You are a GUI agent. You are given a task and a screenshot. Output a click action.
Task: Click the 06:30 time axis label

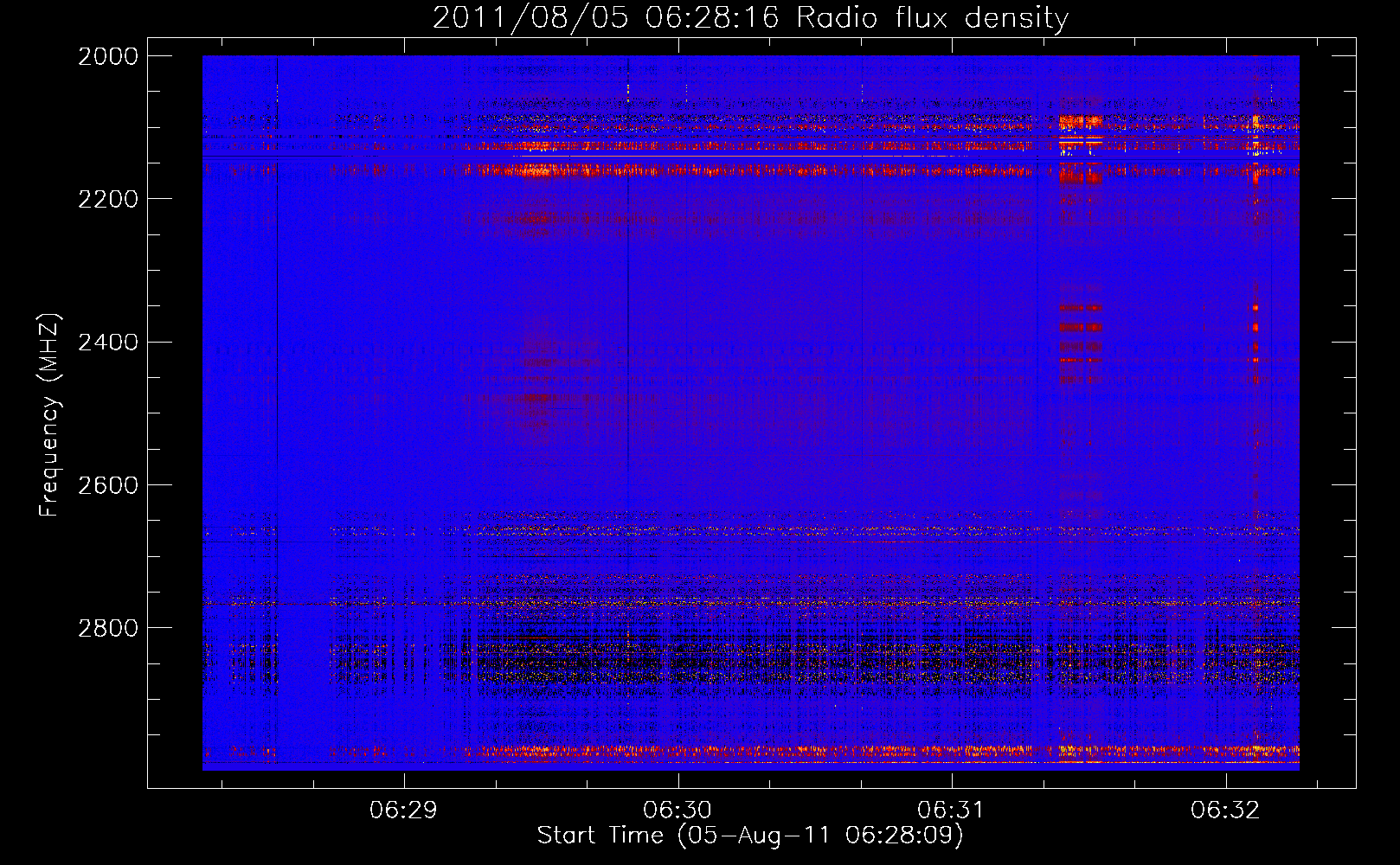coord(678,811)
